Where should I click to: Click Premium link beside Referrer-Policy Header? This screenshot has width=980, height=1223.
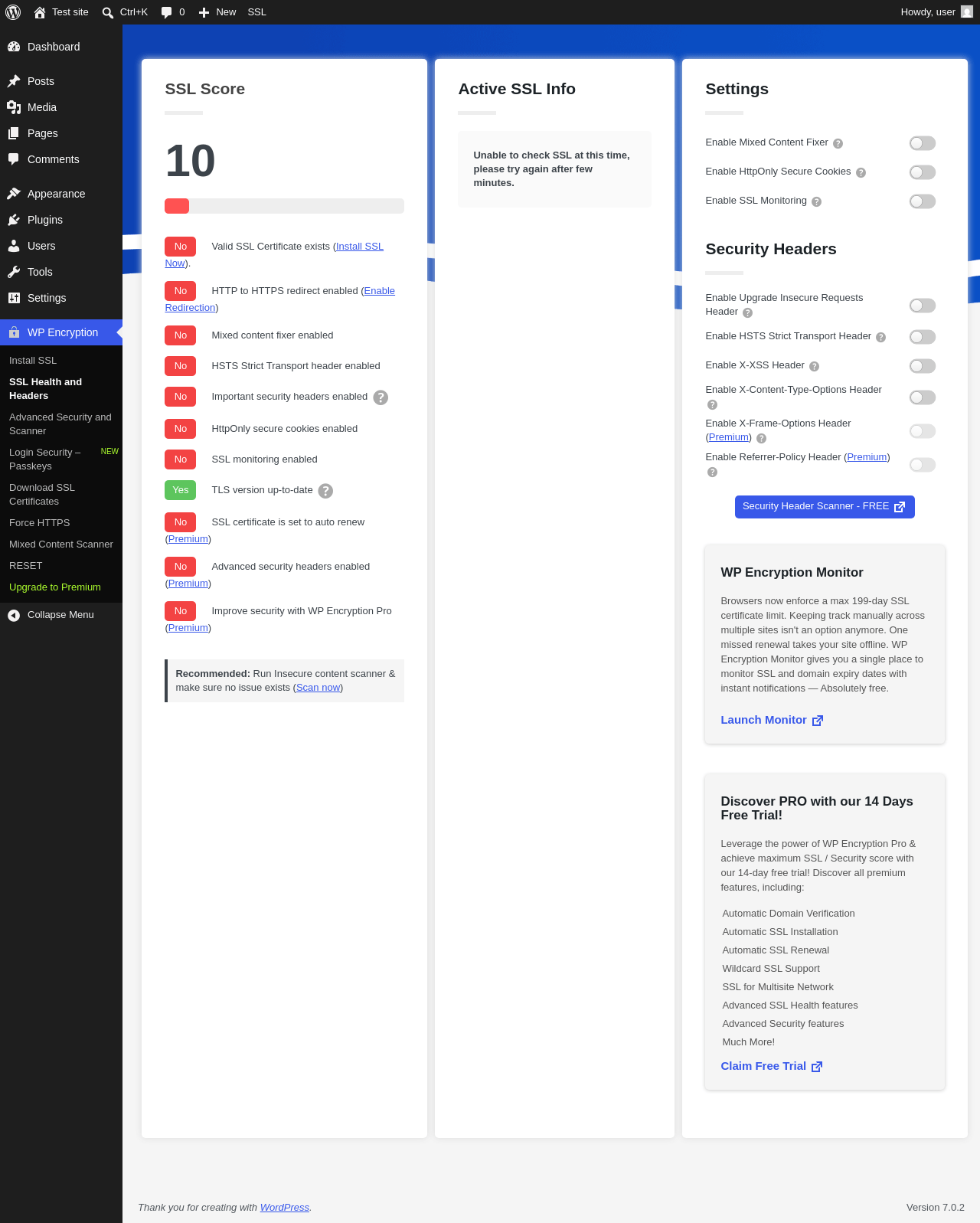click(x=867, y=457)
